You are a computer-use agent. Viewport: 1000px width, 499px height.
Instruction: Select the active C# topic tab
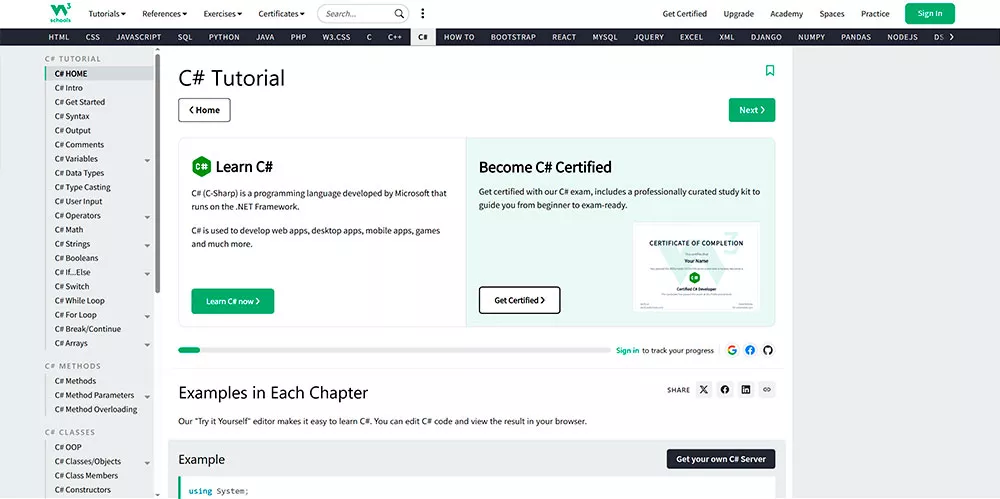click(x=423, y=37)
